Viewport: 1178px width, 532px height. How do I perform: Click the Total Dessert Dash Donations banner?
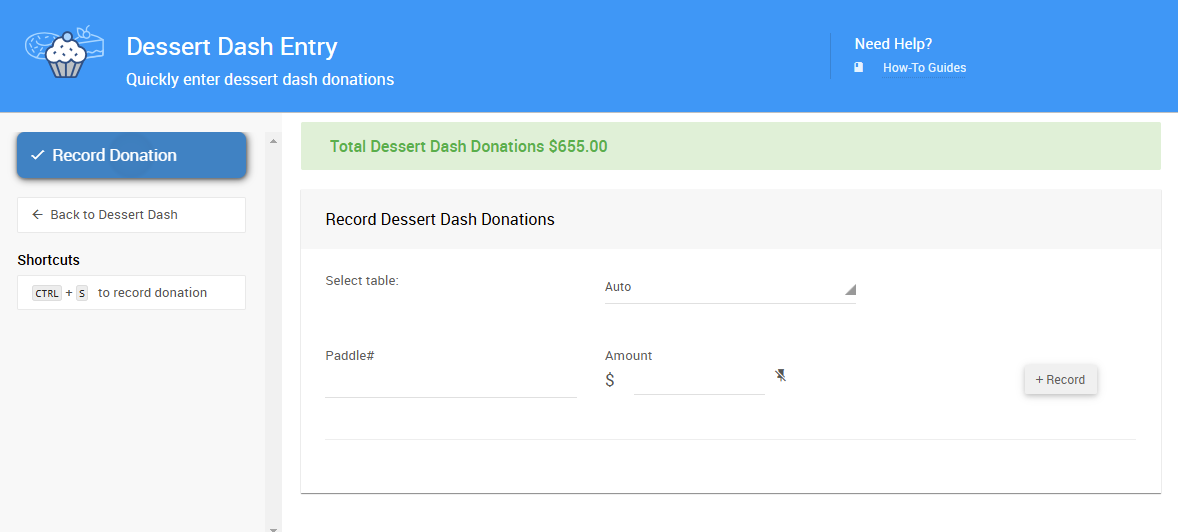point(730,146)
